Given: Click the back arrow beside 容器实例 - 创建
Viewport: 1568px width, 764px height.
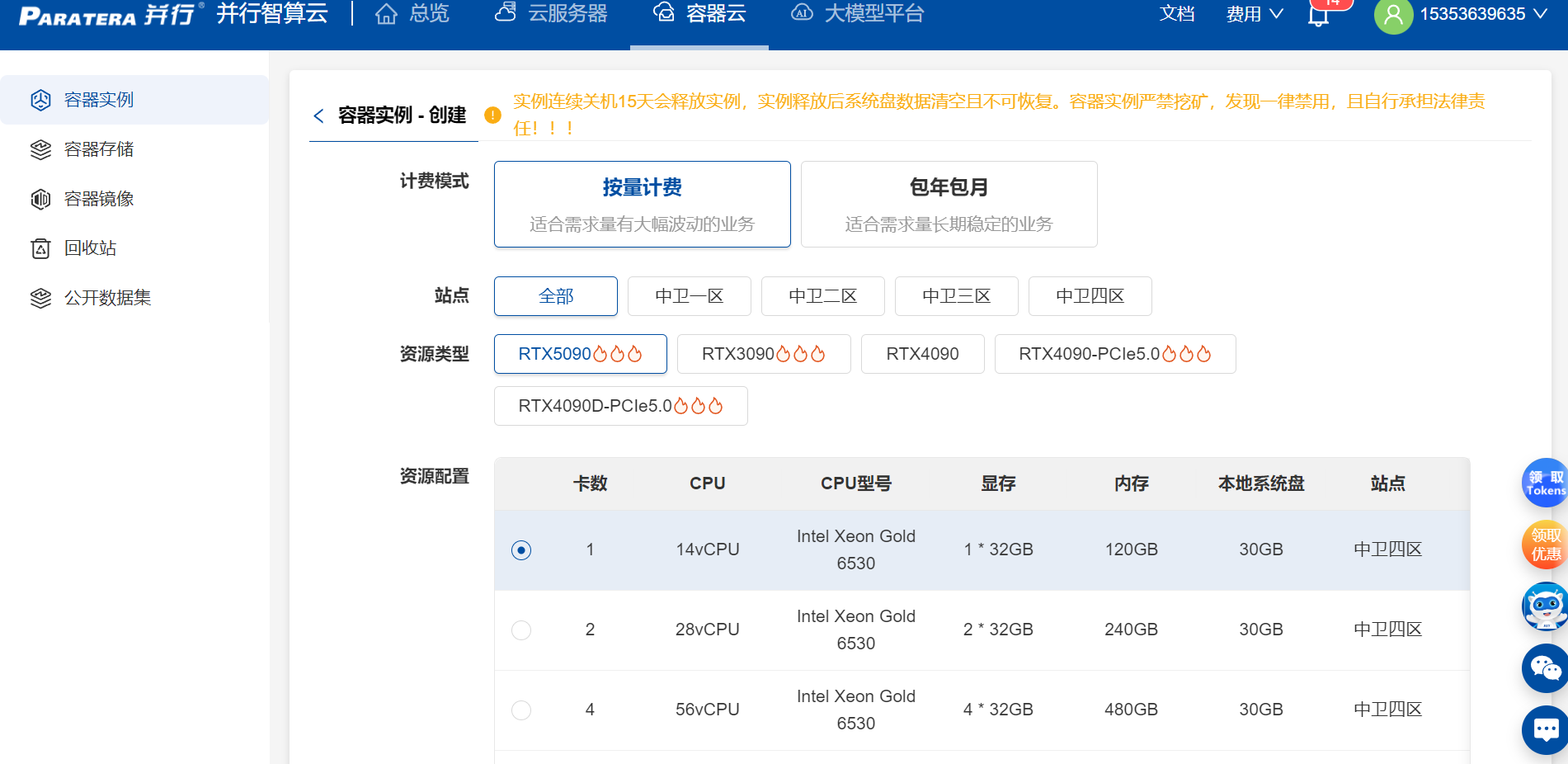Looking at the screenshot, I should tap(319, 116).
